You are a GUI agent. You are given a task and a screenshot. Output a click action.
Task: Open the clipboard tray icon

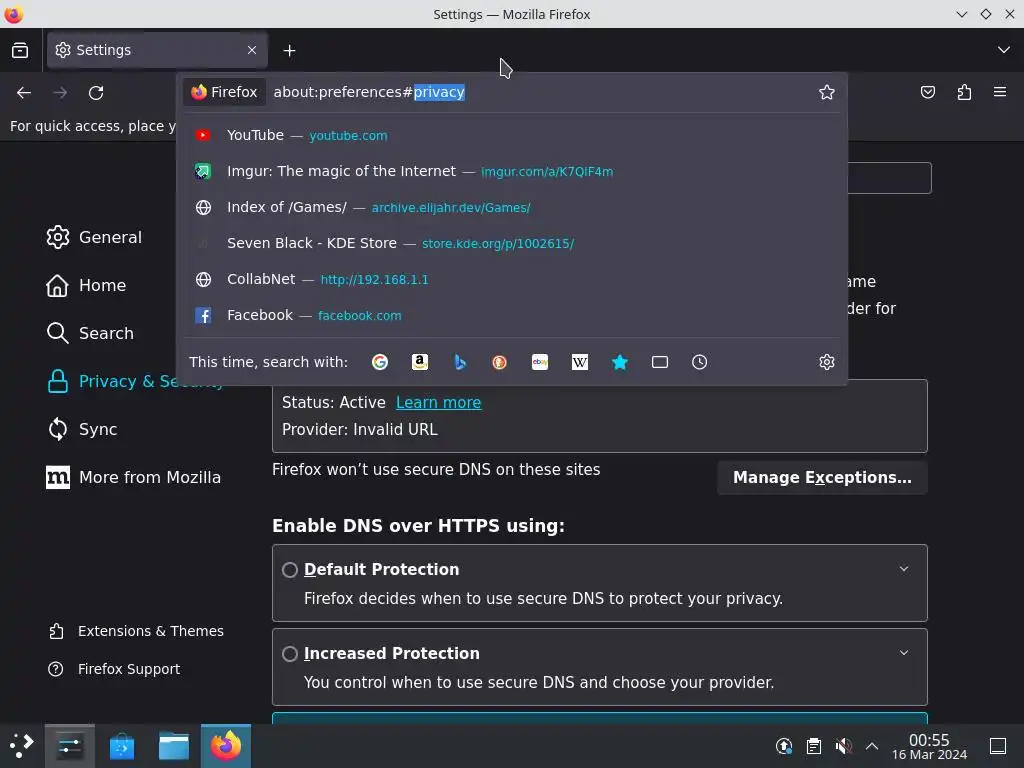814,746
